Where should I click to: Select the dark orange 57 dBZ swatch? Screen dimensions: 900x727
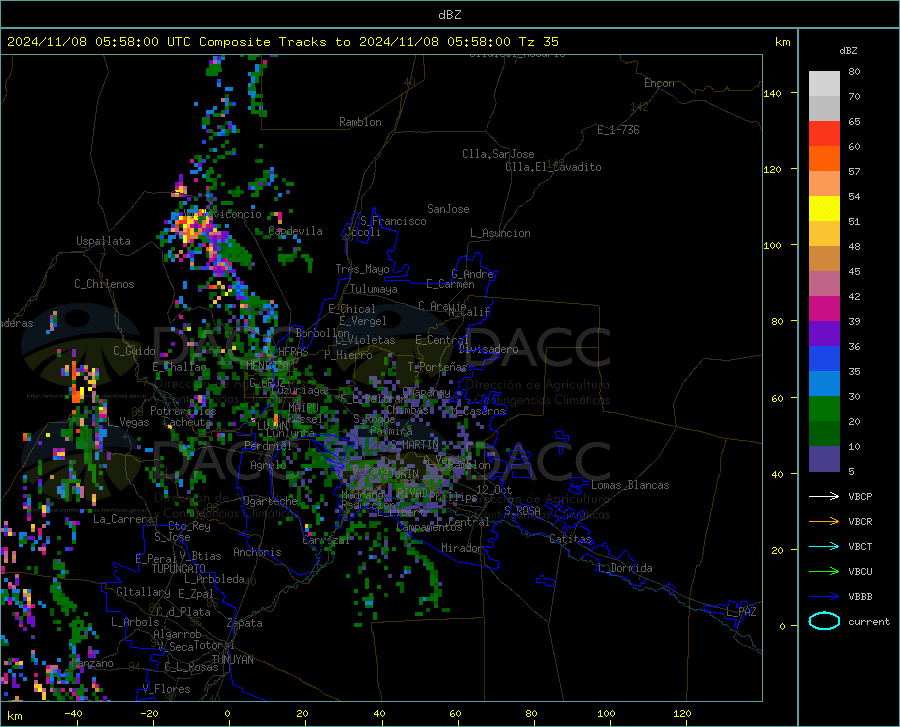[824, 159]
